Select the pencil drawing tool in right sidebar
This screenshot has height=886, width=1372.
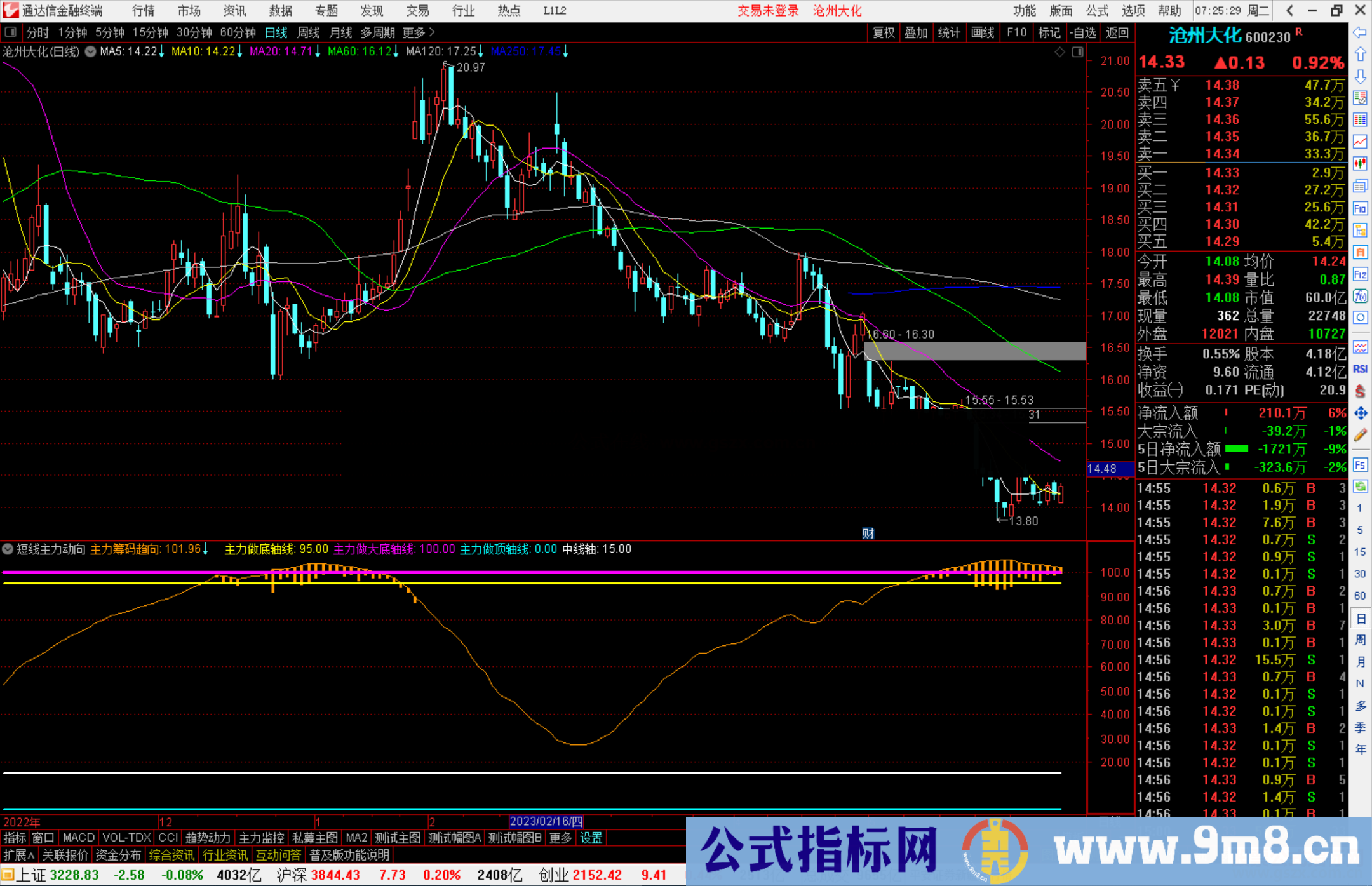coord(1359,434)
